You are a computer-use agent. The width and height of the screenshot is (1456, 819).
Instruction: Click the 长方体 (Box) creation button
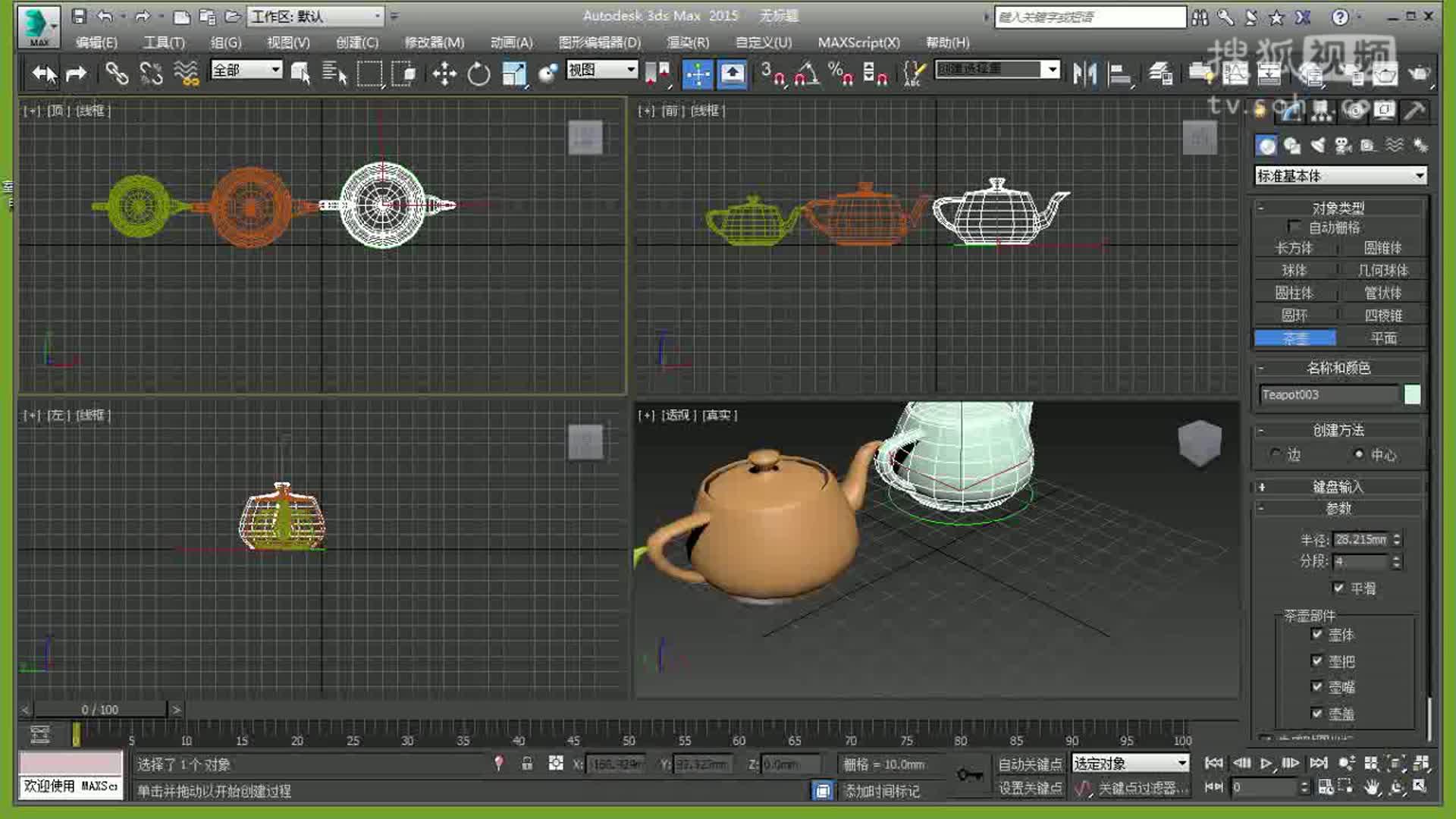[1294, 248]
